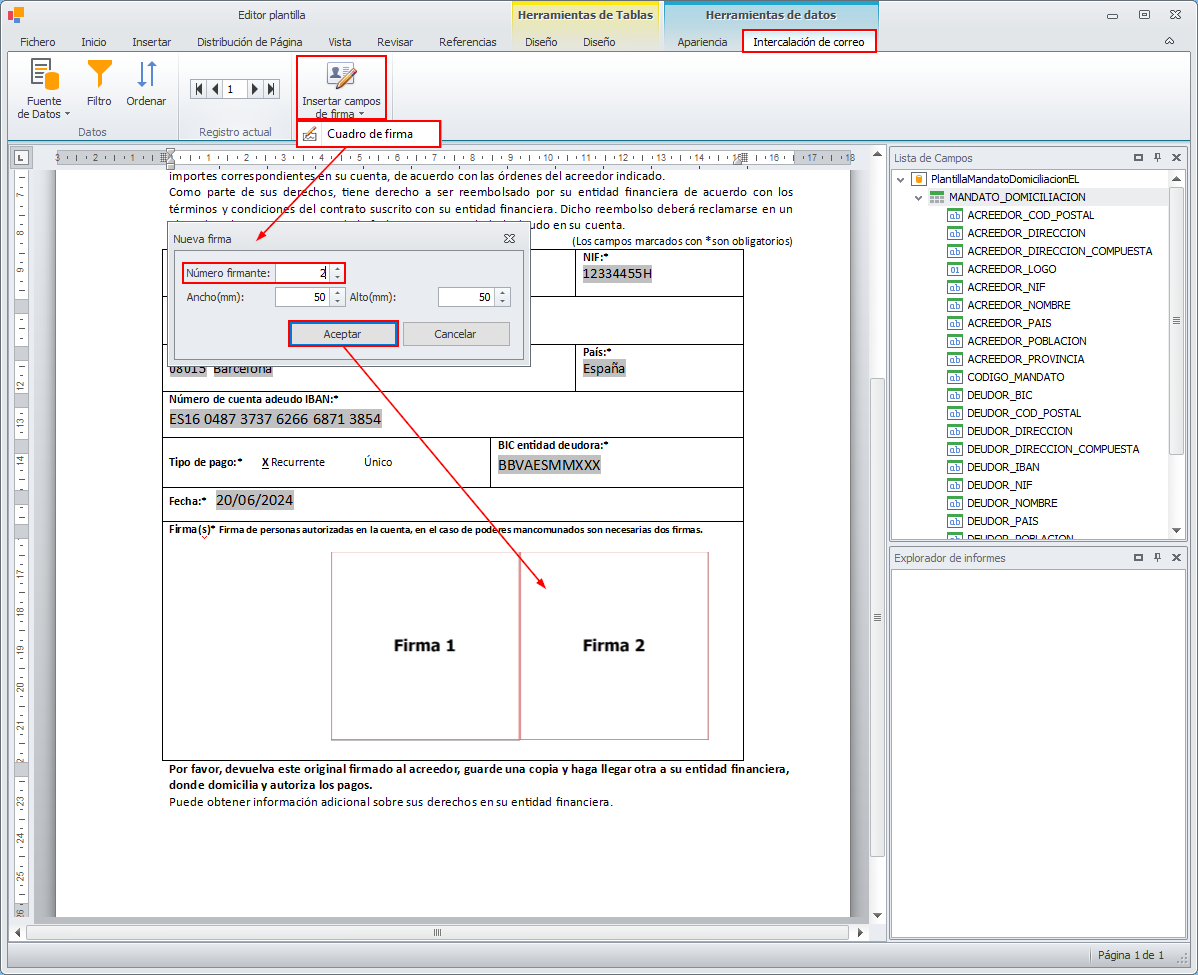Choose Cuadro de firma menu entry

[369, 134]
